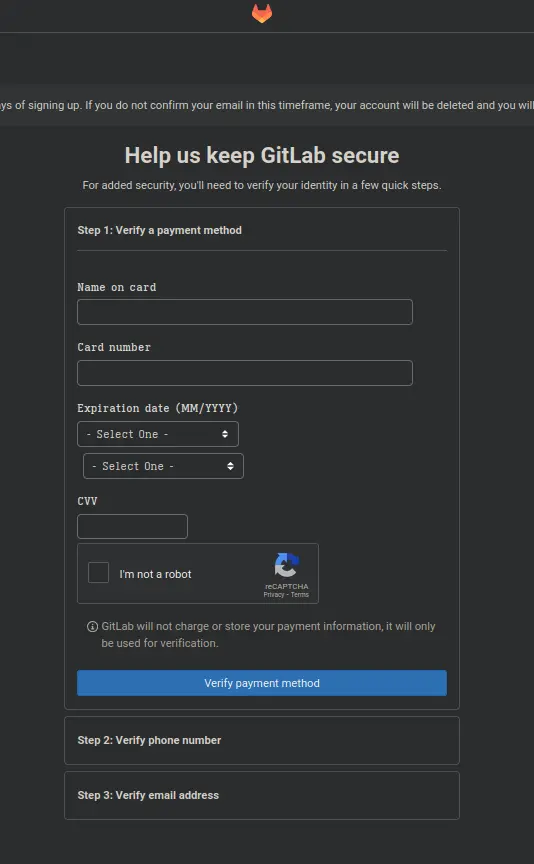
Task: Open the reCAPTCHA Terms link
Action: [x=300, y=595]
